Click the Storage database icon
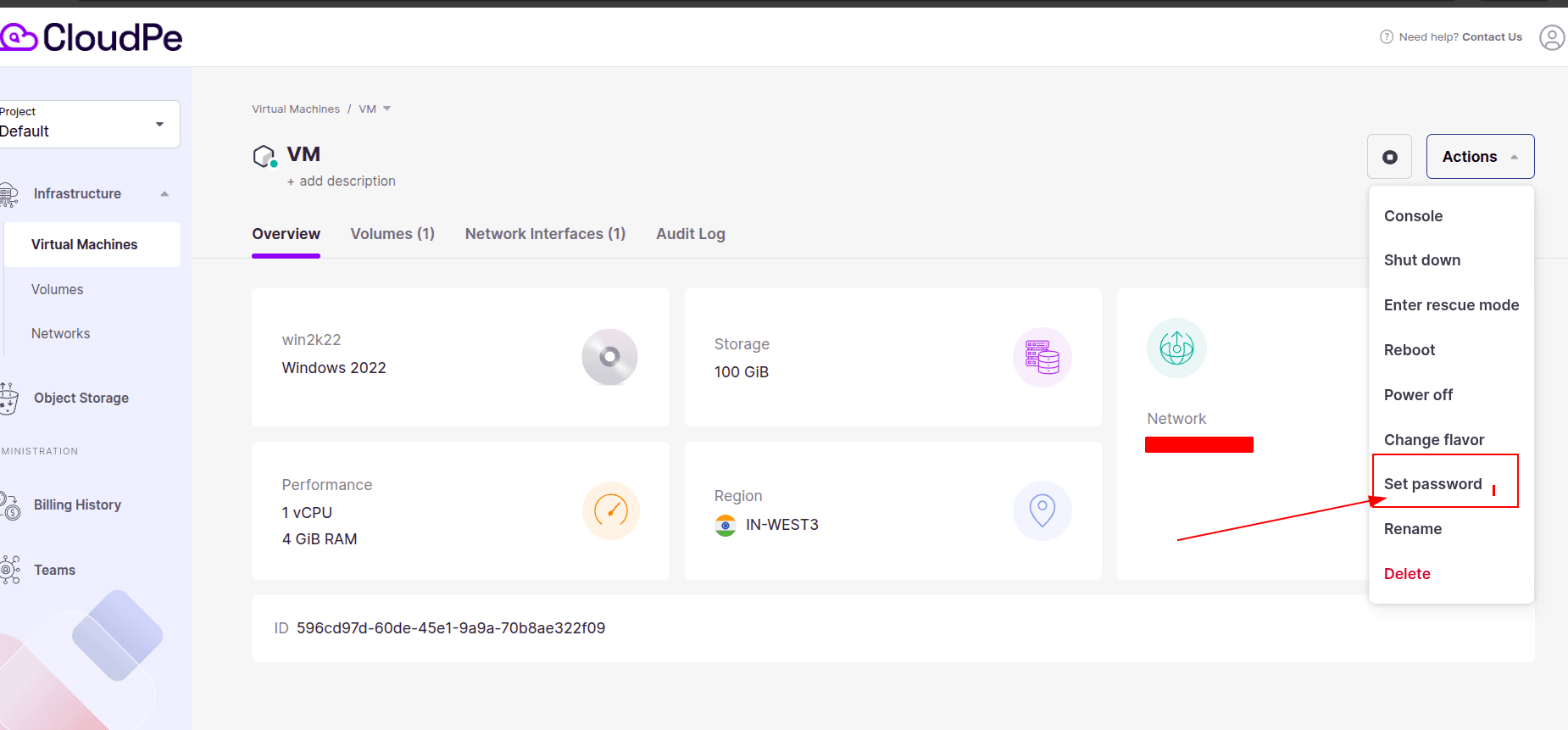 click(x=1043, y=357)
